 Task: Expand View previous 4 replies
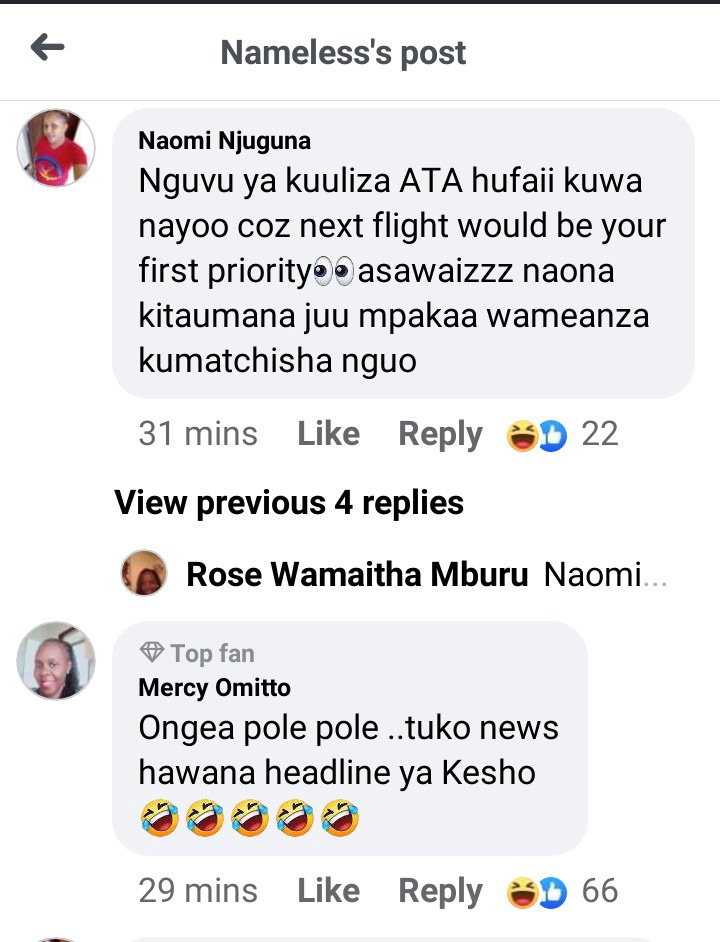[x=289, y=503]
